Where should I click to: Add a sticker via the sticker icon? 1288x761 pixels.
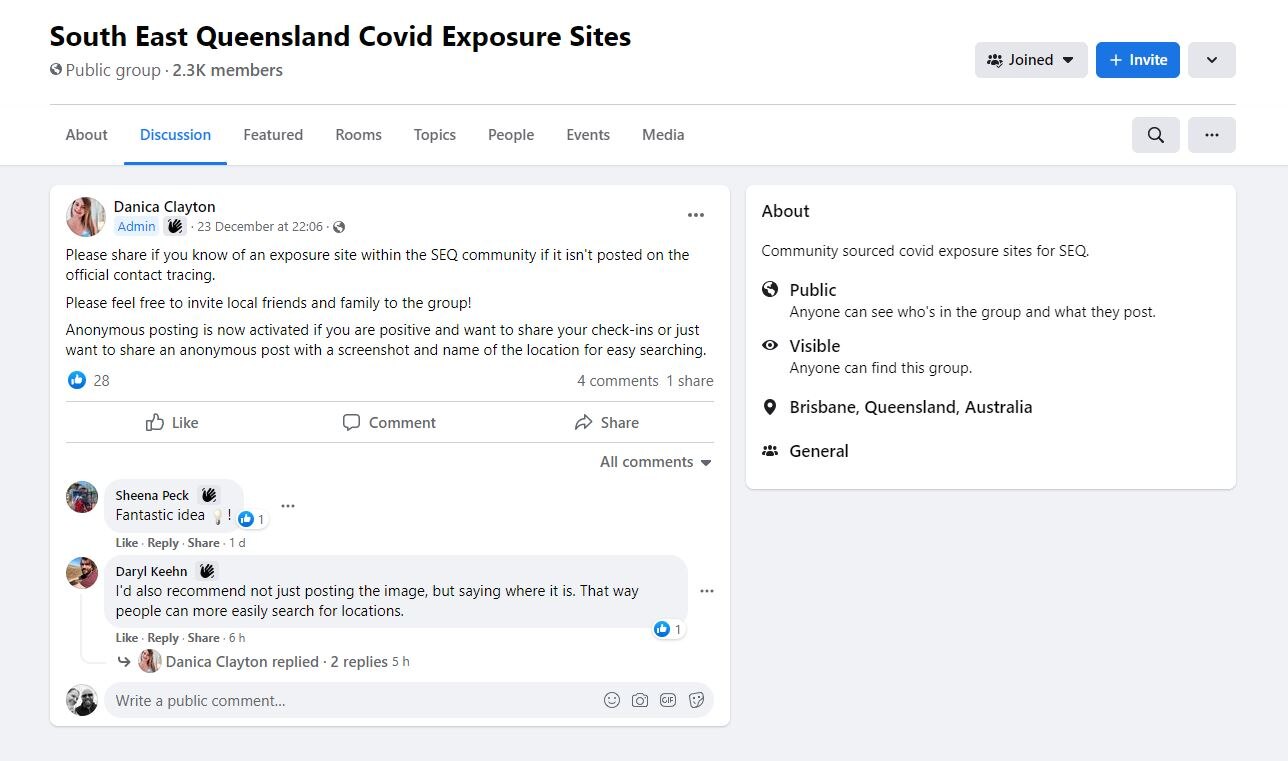click(696, 700)
